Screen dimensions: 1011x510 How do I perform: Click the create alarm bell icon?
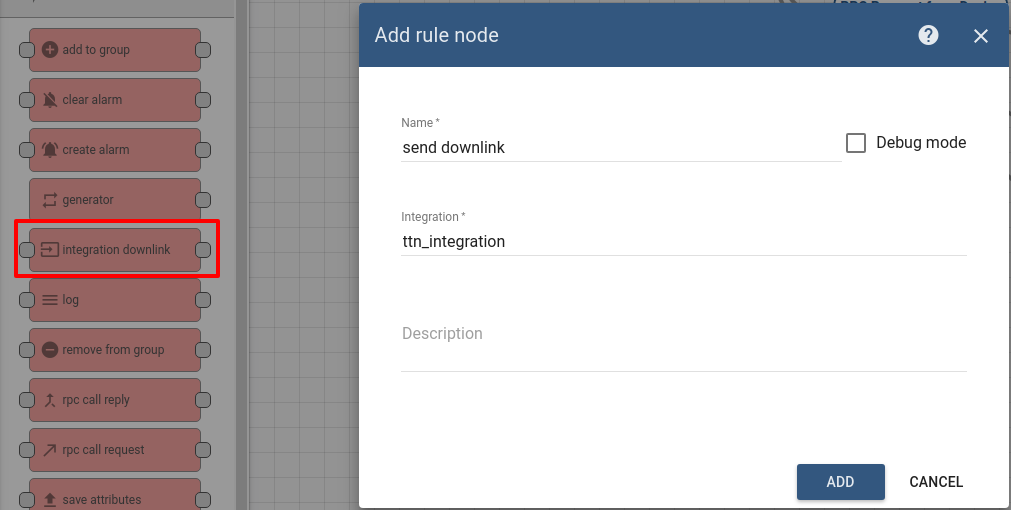click(x=50, y=150)
